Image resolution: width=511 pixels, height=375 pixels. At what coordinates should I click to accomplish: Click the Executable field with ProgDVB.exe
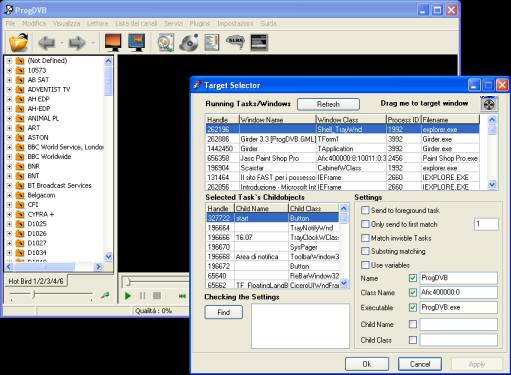pyautogui.click(x=459, y=307)
